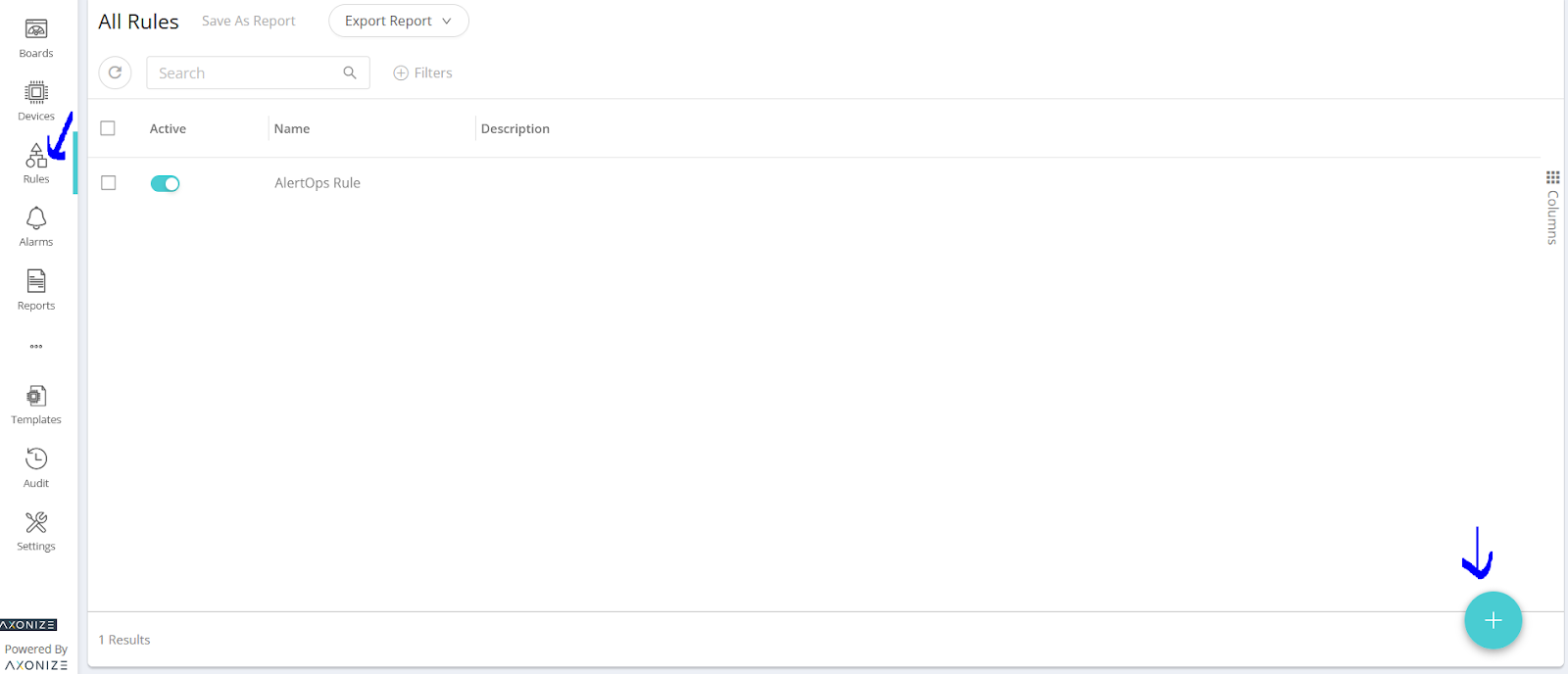Go to Devices in sidebar
Image resolution: width=1568 pixels, height=674 pixels.
point(36,93)
